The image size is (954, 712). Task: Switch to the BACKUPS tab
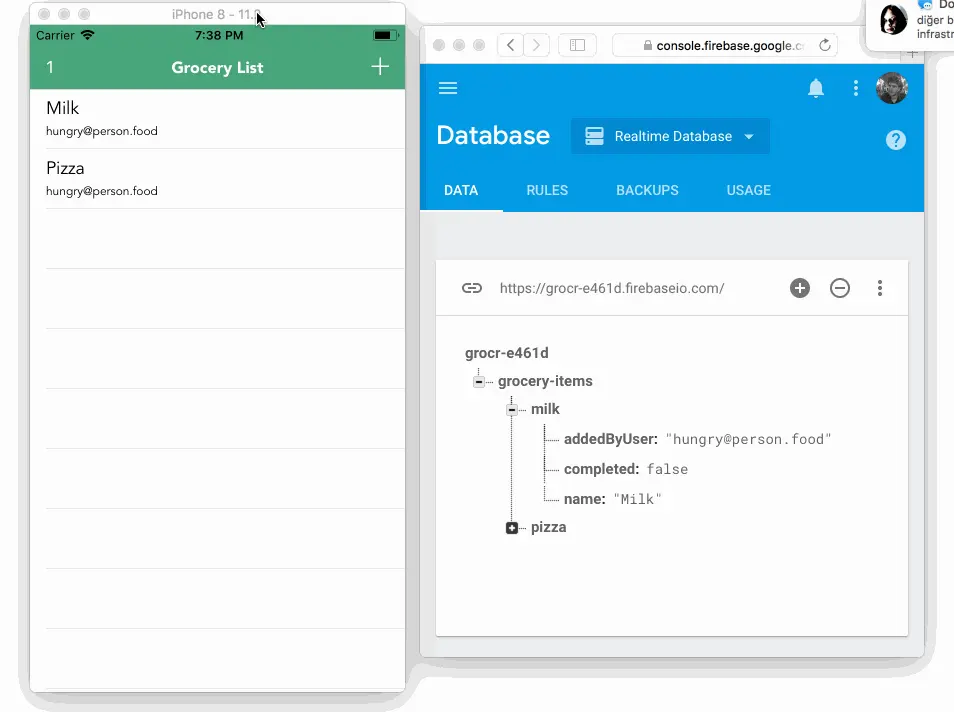(647, 190)
